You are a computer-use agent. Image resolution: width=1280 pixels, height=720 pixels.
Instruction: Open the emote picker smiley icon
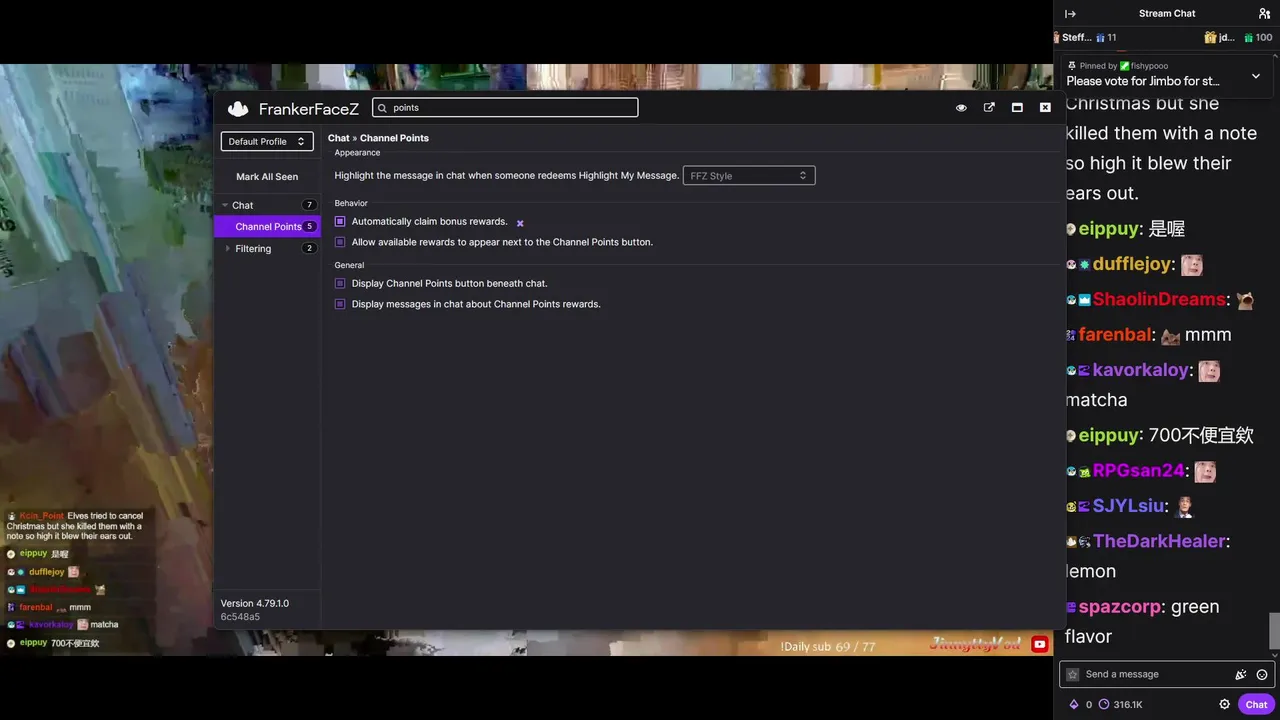click(1262, 675)
